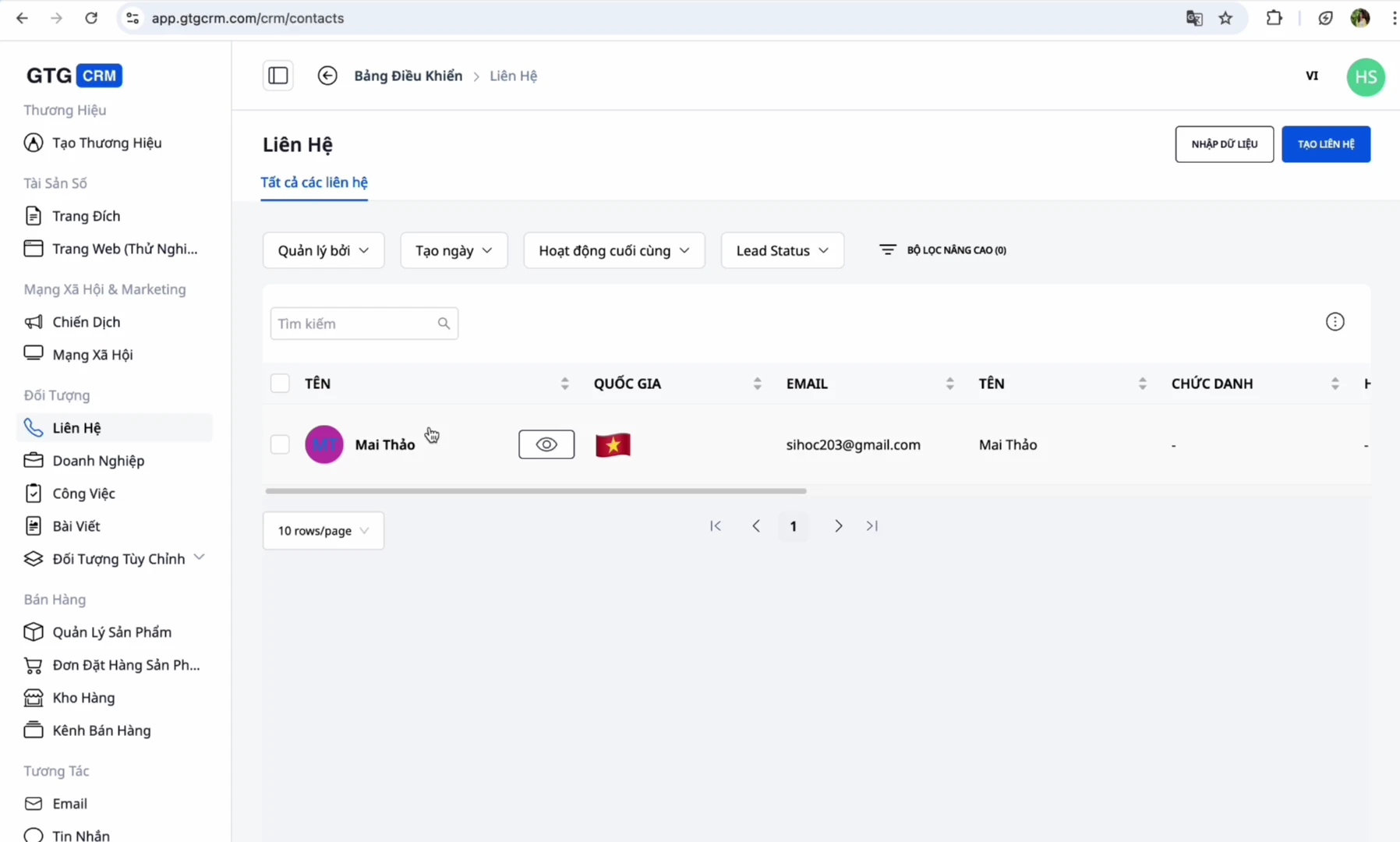Select the checkbox on Mai Thảo's row
The image size is (1400, 842).
[279, 444]
